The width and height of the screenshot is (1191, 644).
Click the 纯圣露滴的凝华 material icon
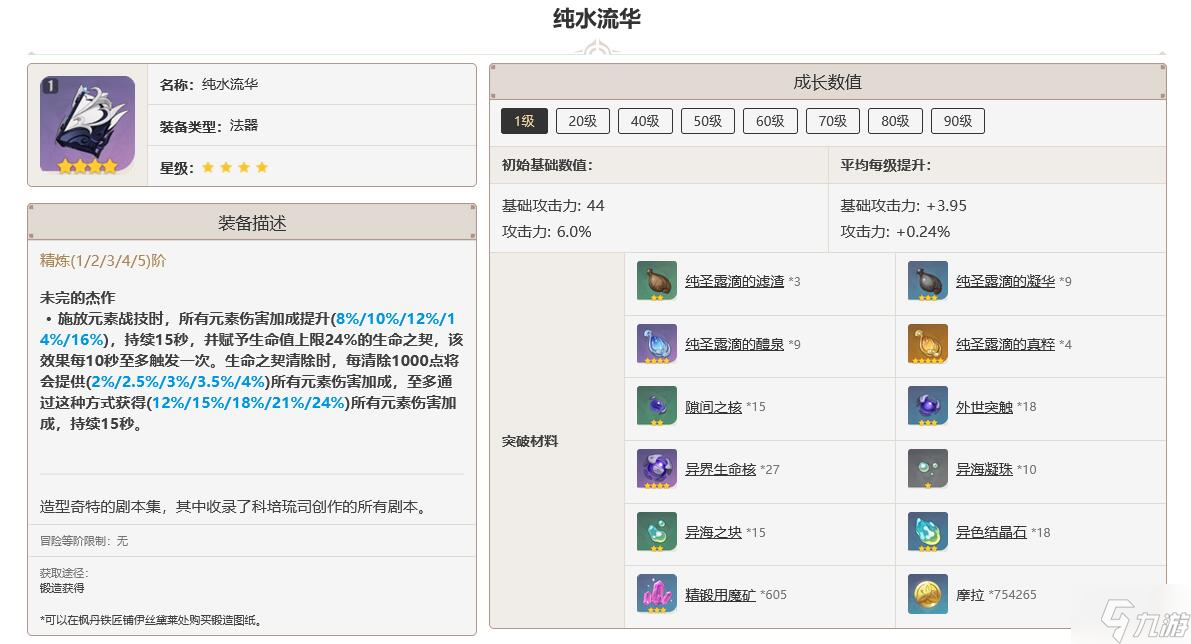[x=927, y=281]
